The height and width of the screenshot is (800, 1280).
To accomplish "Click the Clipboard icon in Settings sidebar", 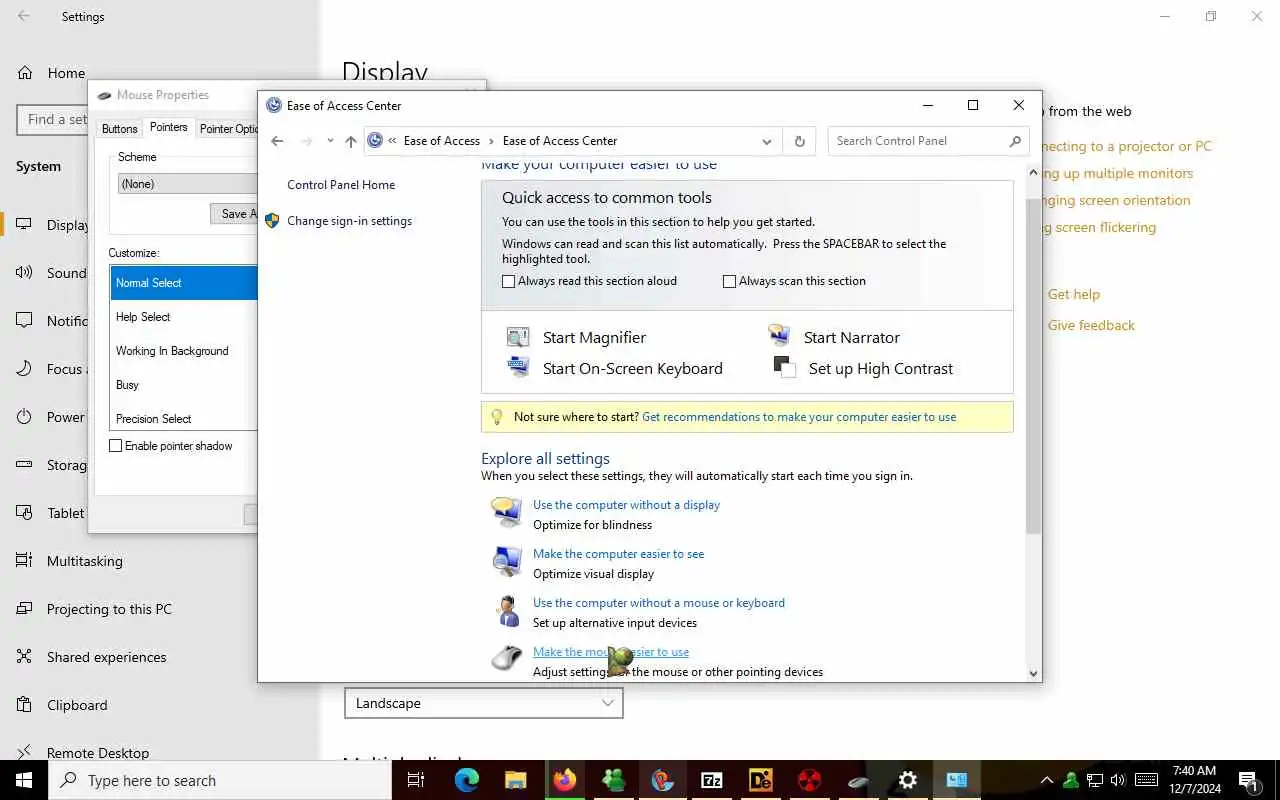I will click(25, 705).
